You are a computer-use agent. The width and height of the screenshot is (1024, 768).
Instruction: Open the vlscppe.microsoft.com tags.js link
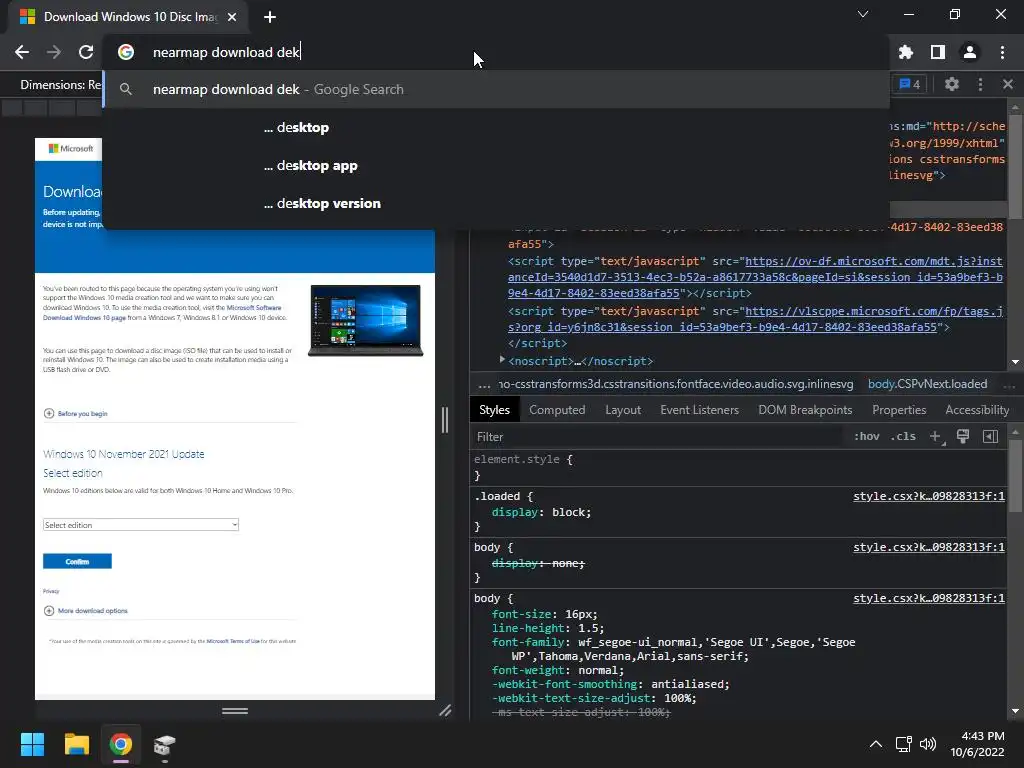click(x=756, y=319)
